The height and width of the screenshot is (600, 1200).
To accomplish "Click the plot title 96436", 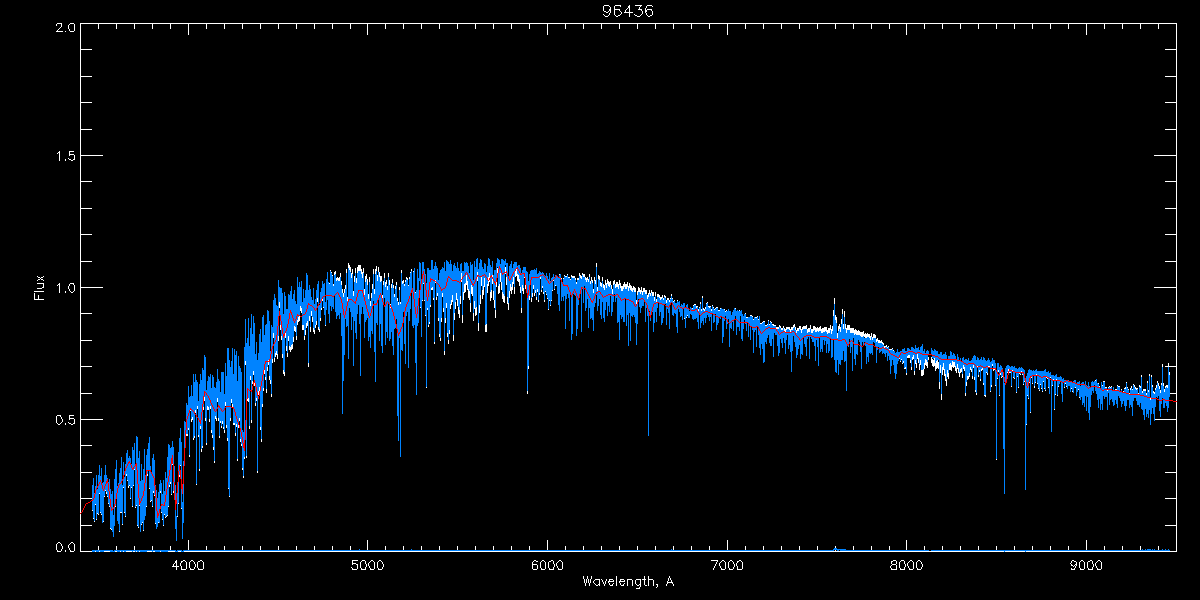I will (628, 10).
